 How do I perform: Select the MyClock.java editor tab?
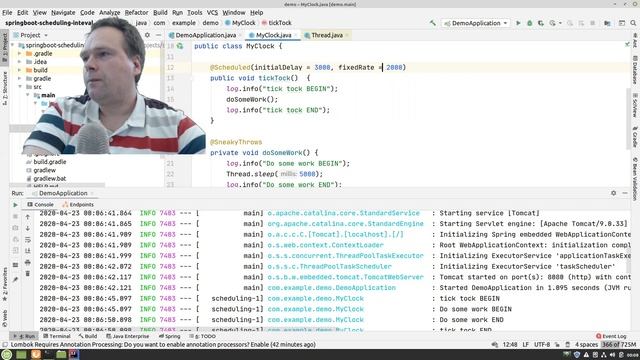pyautogui.click(x=273, y=35)
